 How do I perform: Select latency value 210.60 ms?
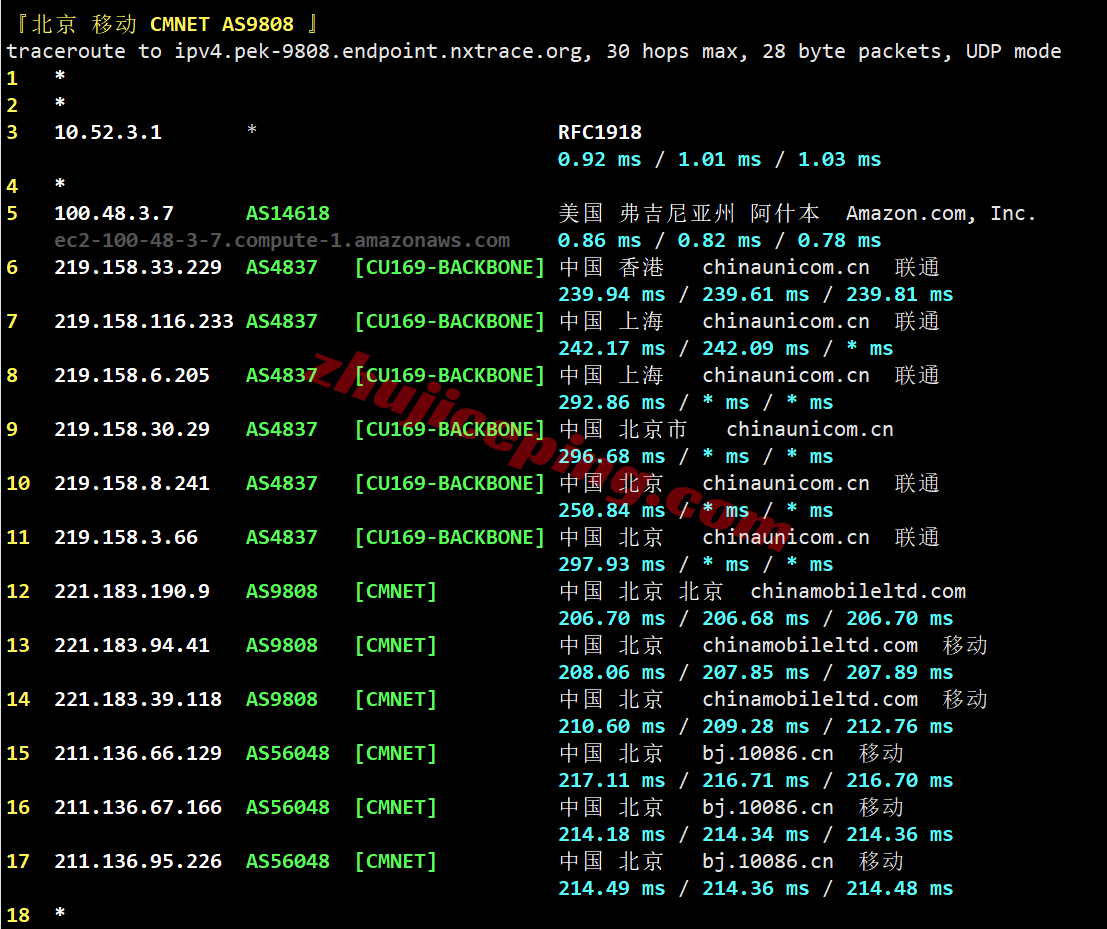612,726
